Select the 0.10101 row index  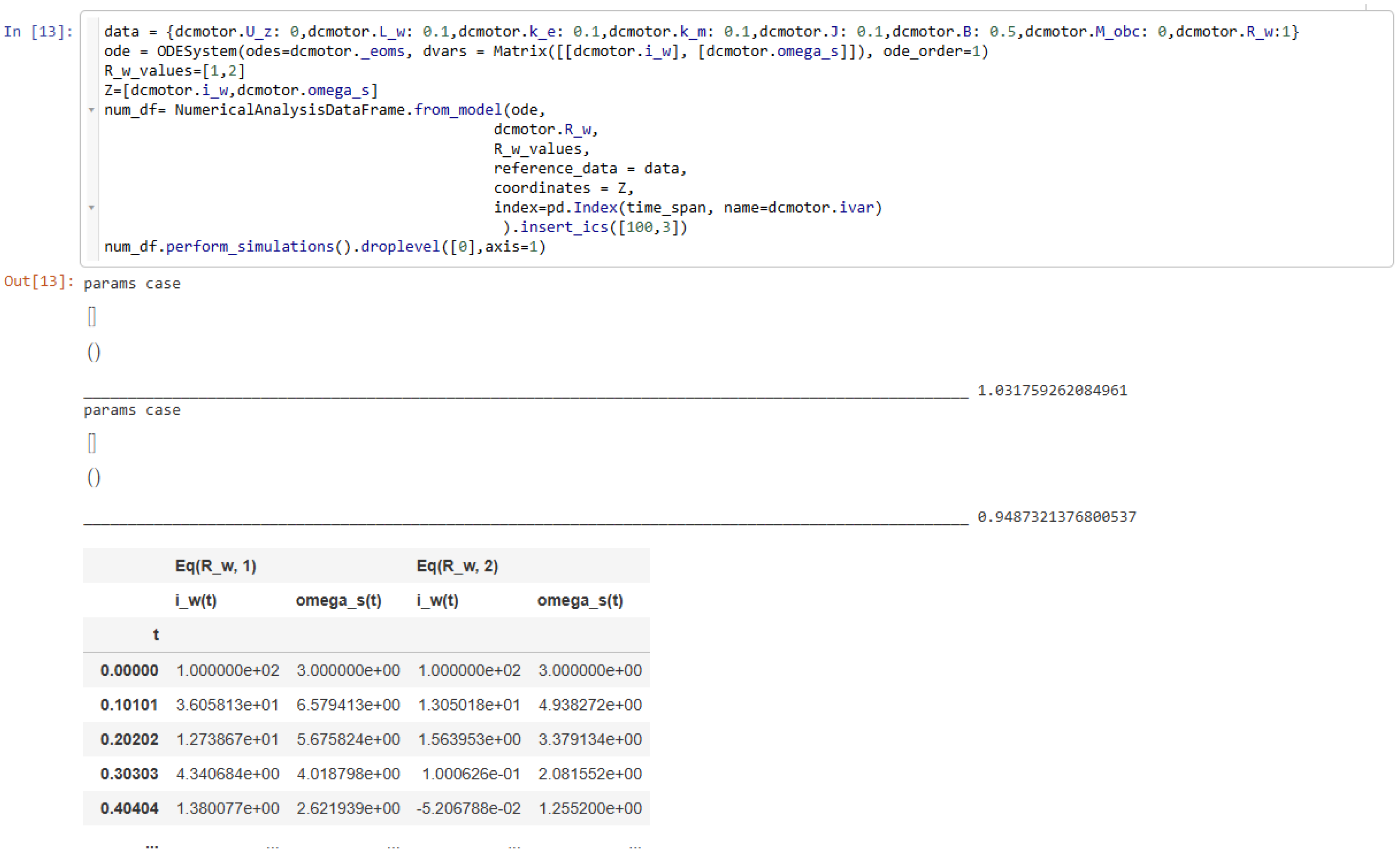tap(129, 705)
